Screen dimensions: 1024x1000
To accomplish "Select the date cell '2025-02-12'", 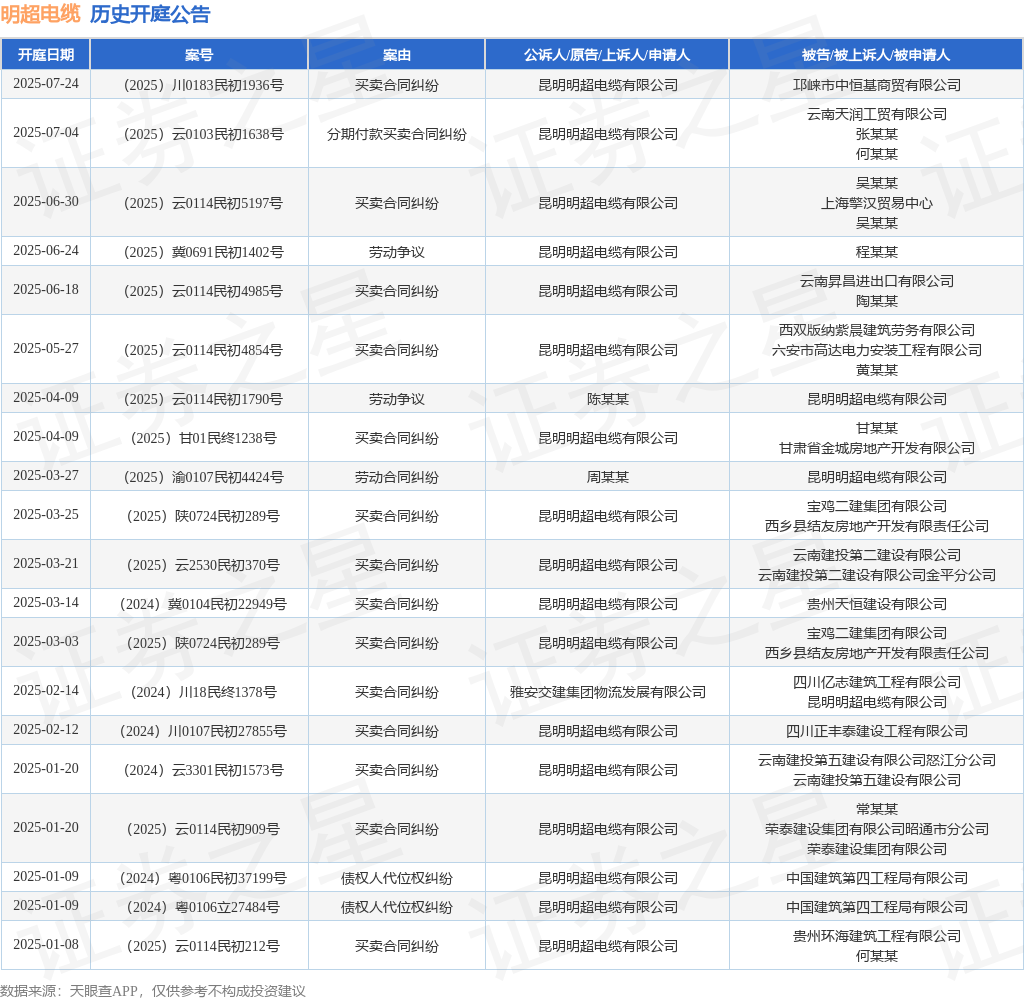I will click(x=46, y=730).
